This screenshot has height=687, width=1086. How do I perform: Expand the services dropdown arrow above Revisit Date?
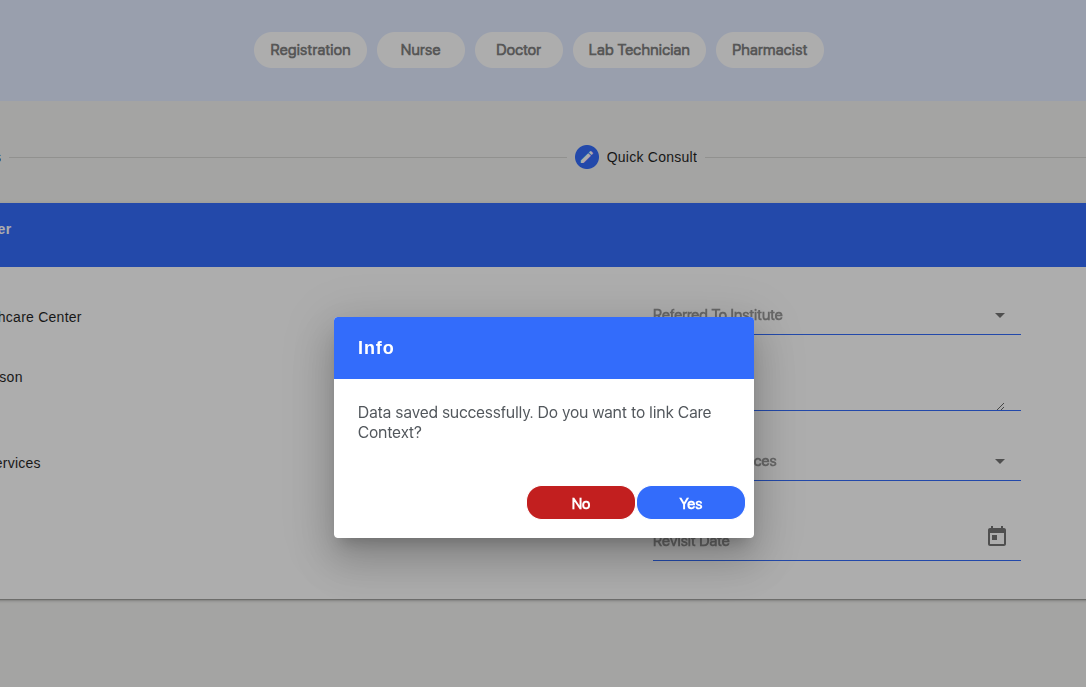point(999,462)
